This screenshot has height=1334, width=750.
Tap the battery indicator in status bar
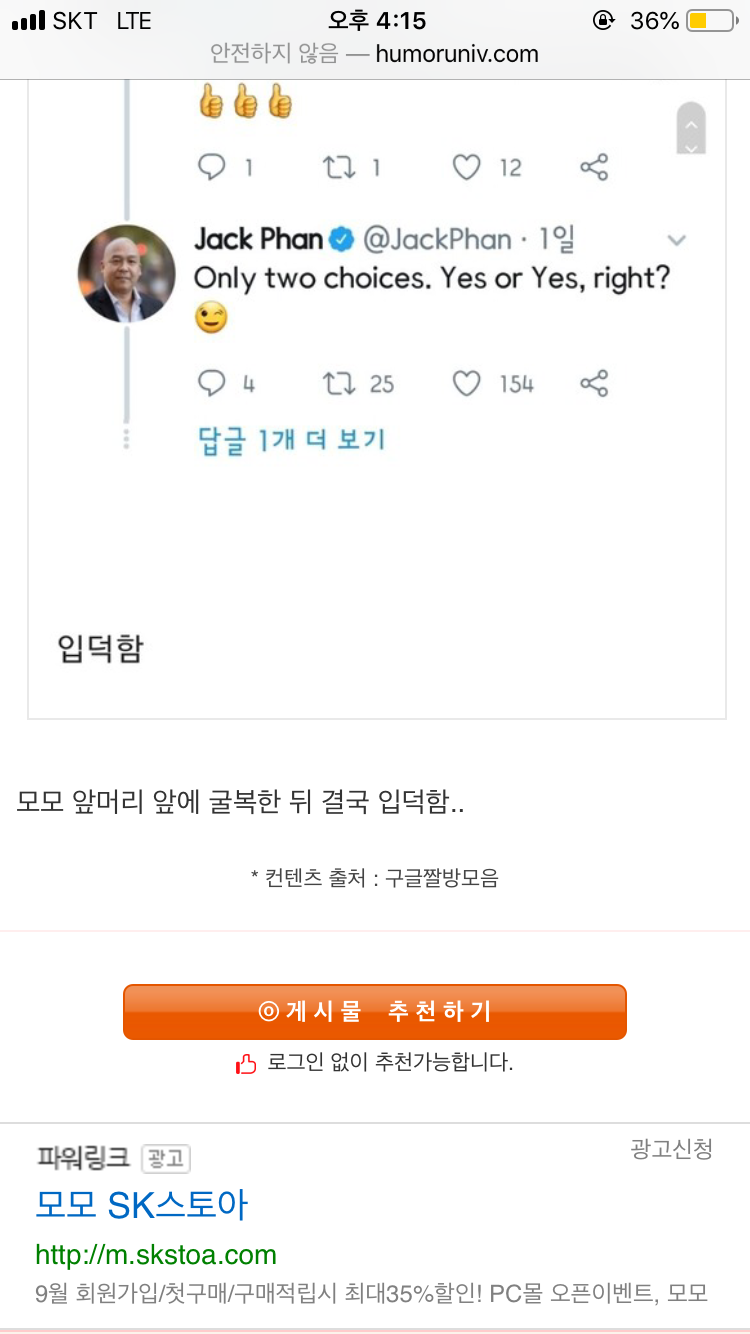click(x=711, y=21)
